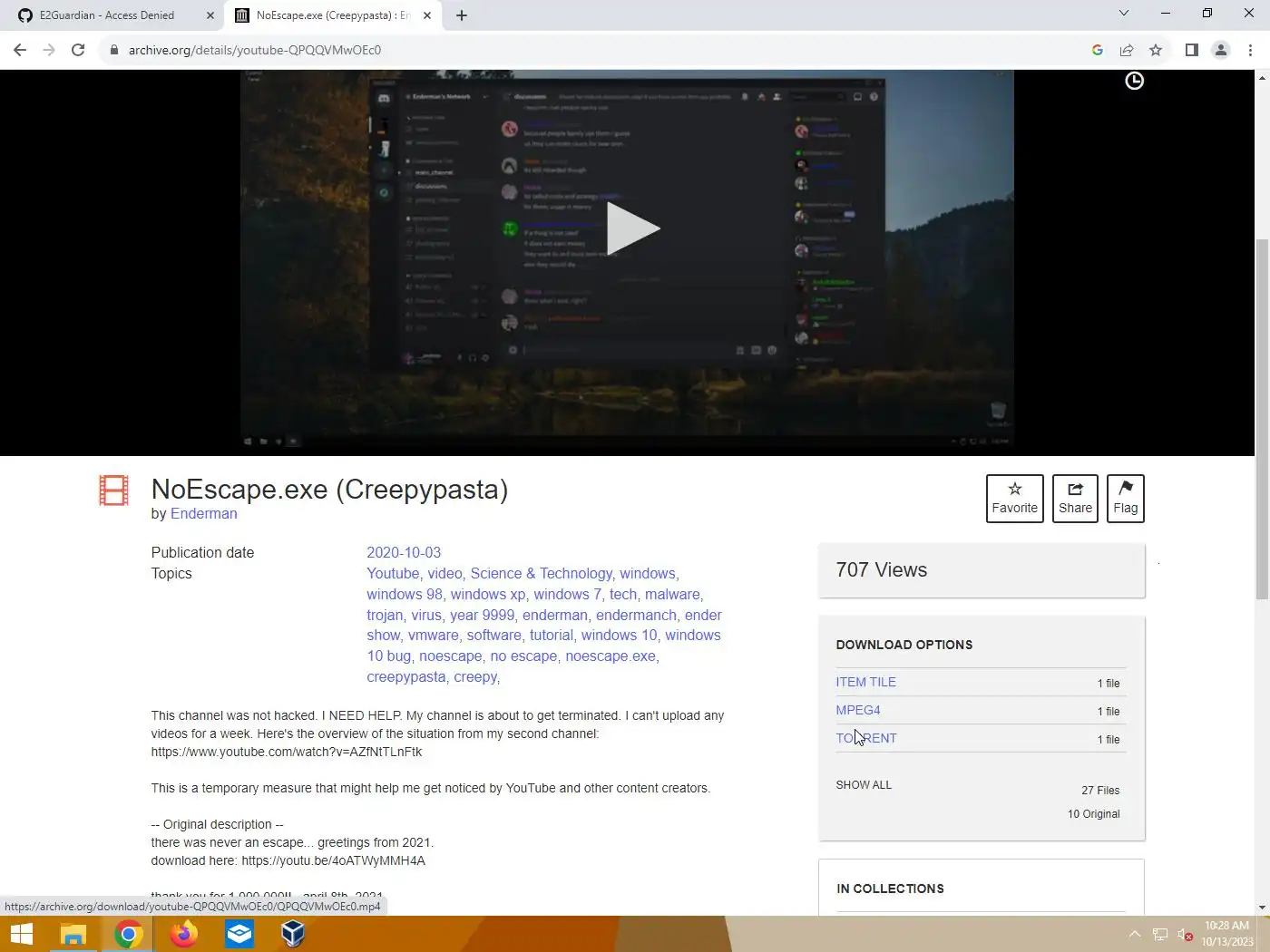Click the Chrome taskbar icon

coord(129,934)
